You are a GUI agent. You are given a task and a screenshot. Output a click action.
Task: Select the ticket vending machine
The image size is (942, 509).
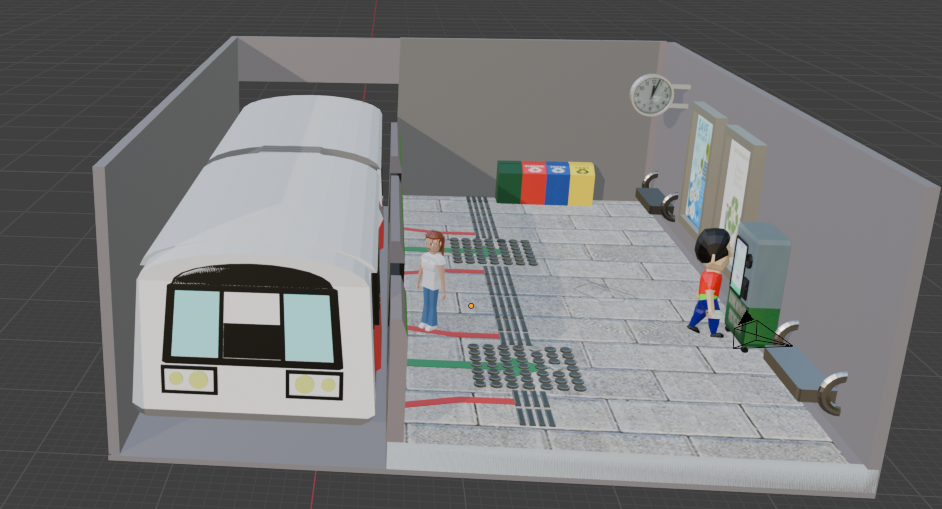763,271
